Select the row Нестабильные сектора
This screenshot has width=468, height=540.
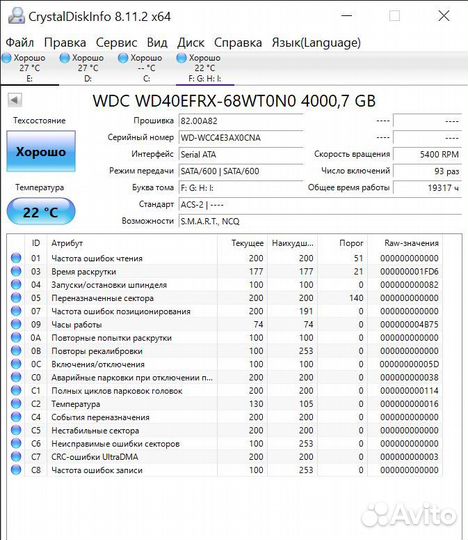(x=225, y=430)
